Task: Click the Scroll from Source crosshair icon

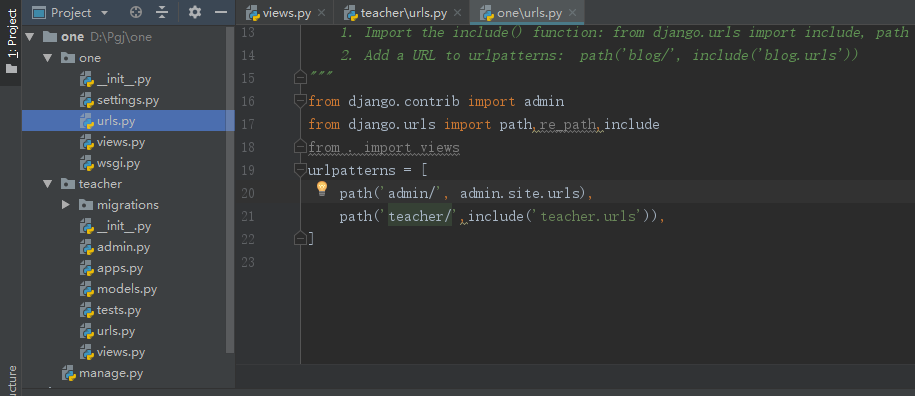Action: pyautogui.click(x=135, y=12)
